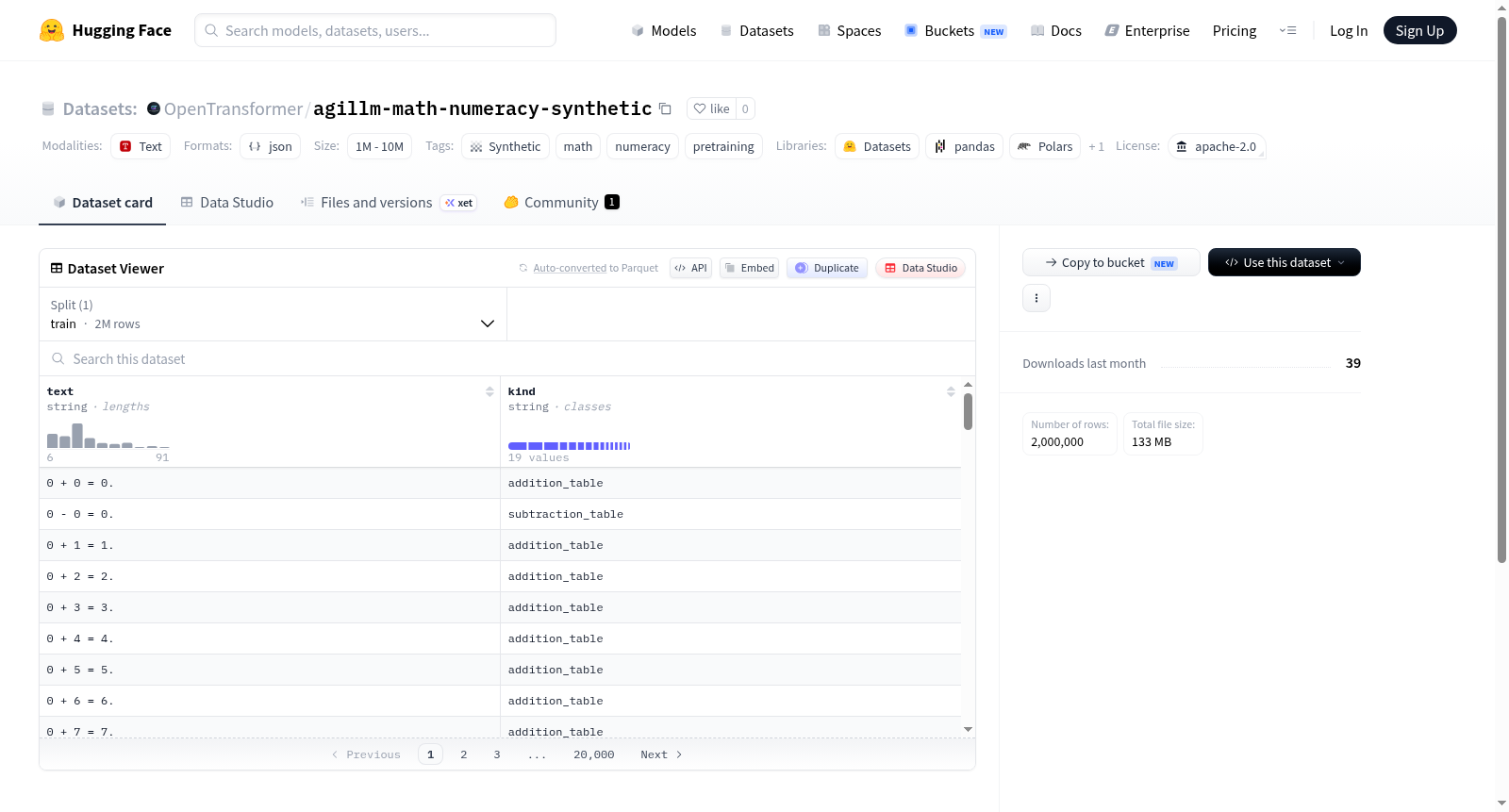Expand the Split train dropdown

pos(273,314)
